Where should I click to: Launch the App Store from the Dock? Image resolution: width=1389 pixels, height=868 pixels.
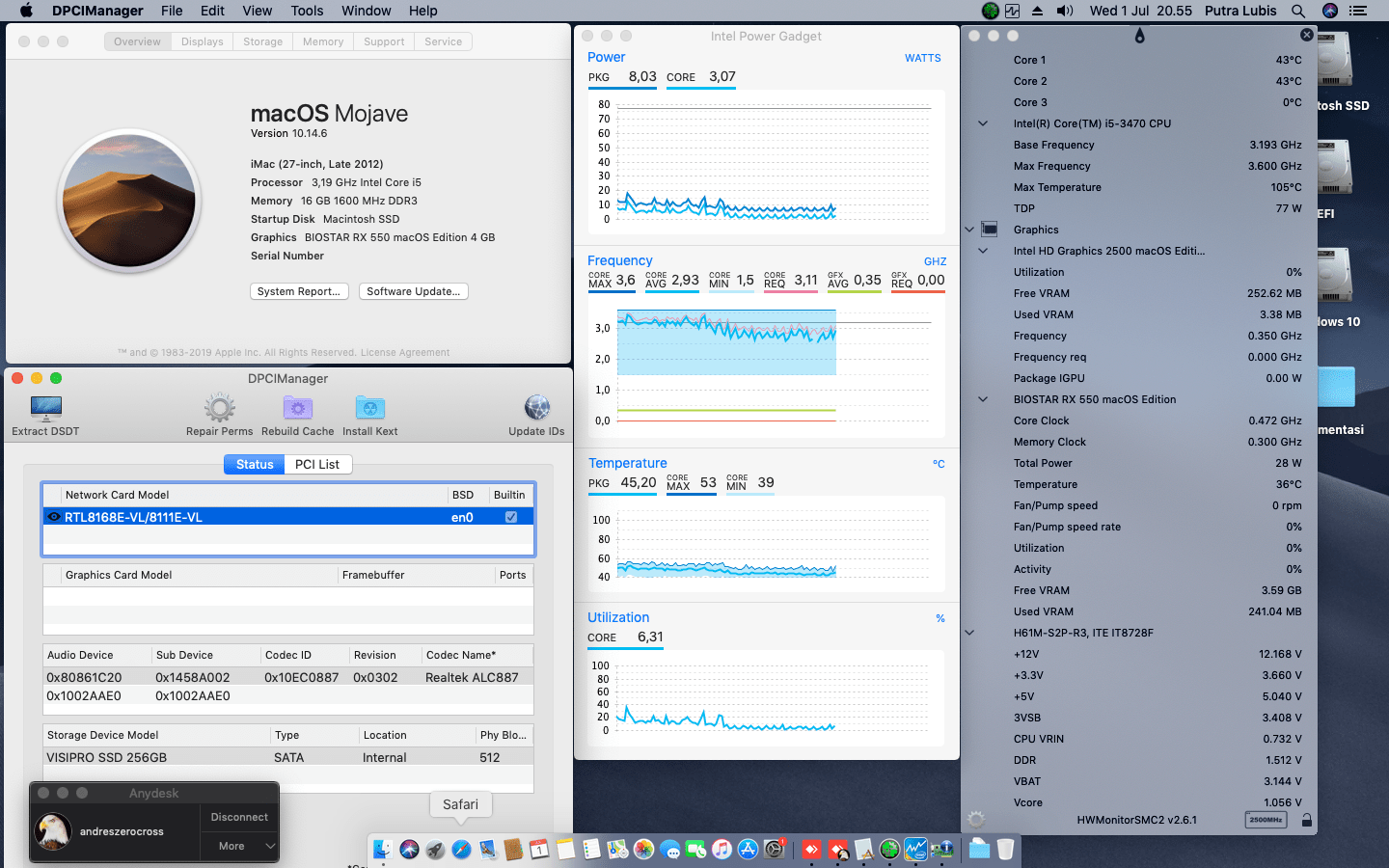coord(748,850)
